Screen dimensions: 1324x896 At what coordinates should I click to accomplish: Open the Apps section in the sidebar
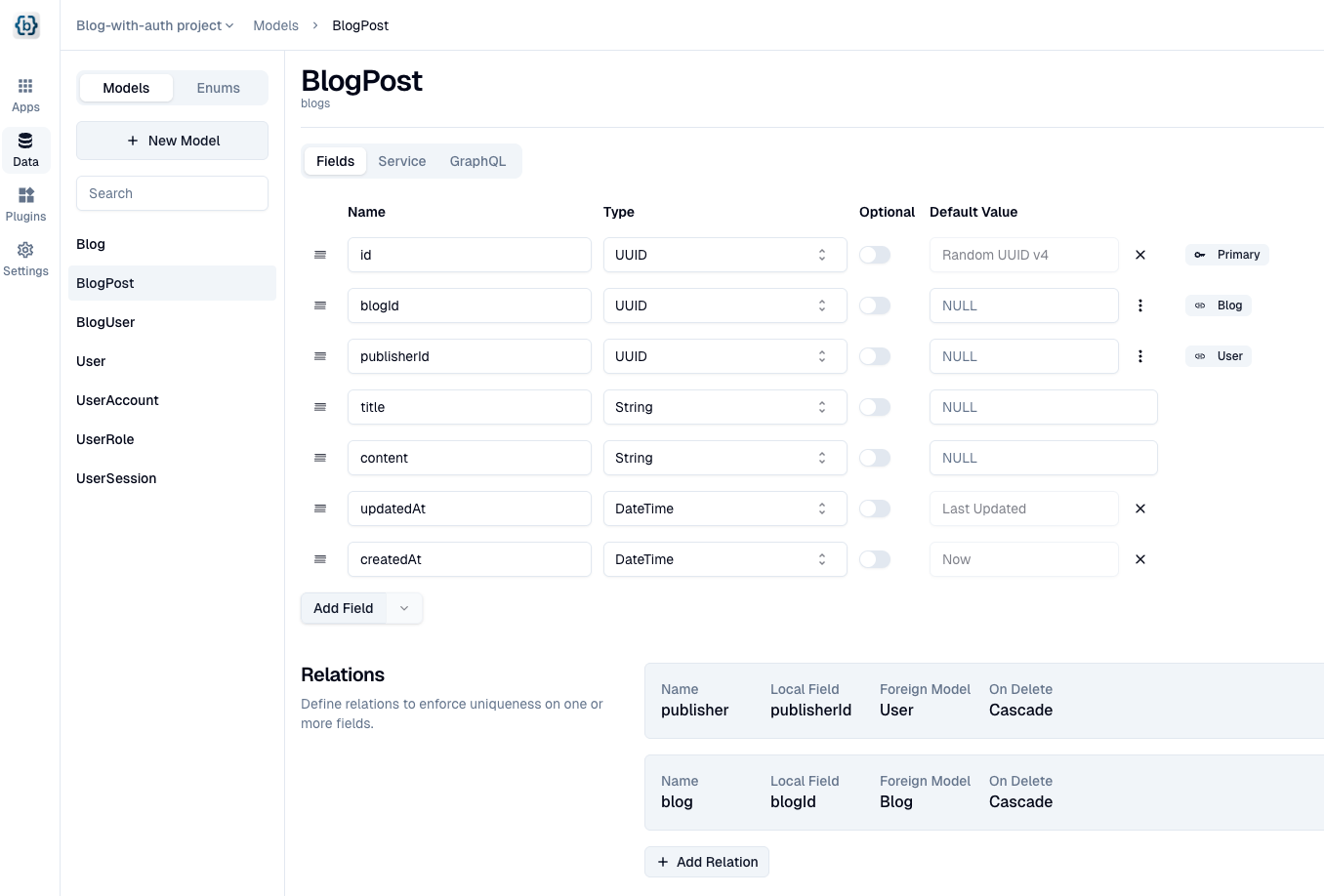25,93
